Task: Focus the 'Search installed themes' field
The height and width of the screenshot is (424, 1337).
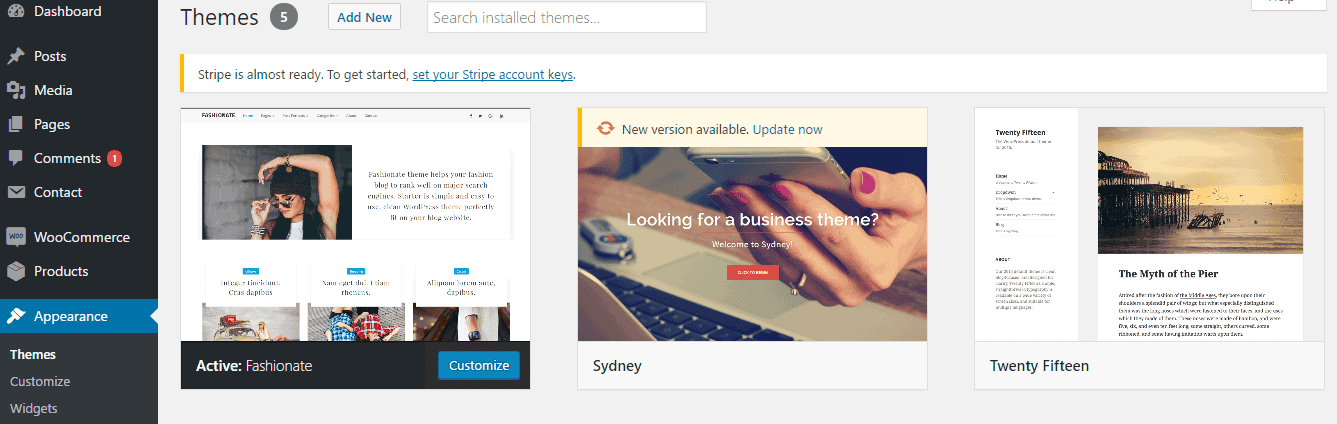Action: [566, 17]
